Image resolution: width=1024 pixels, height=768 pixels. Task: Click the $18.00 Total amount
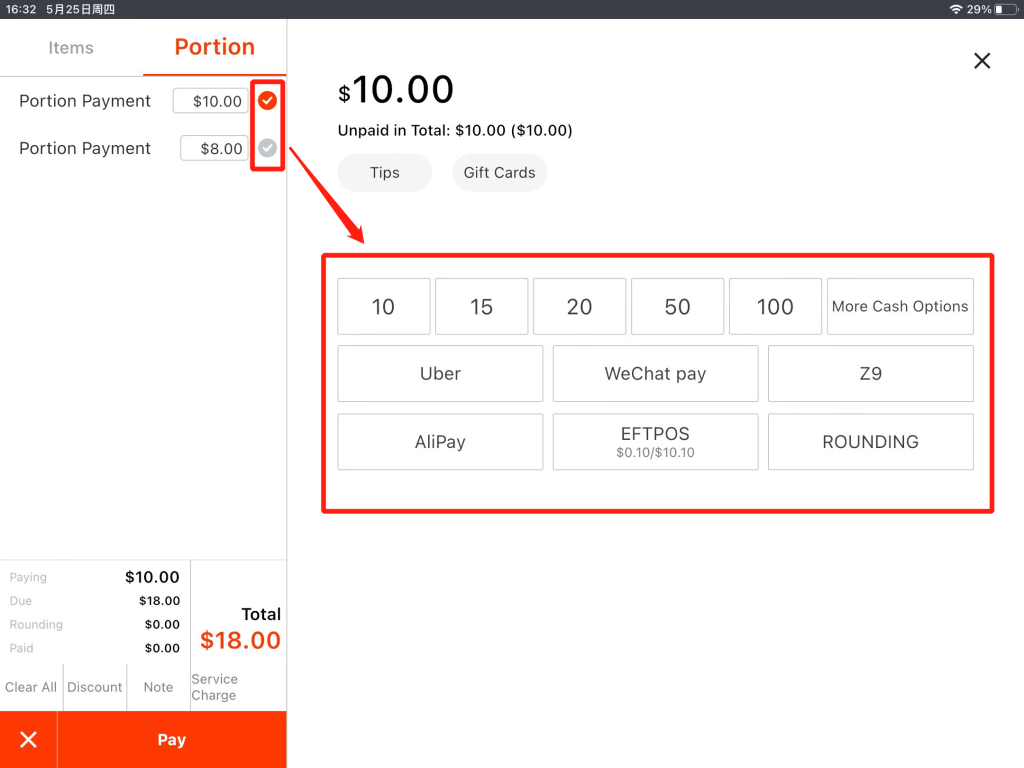[240, 640]
